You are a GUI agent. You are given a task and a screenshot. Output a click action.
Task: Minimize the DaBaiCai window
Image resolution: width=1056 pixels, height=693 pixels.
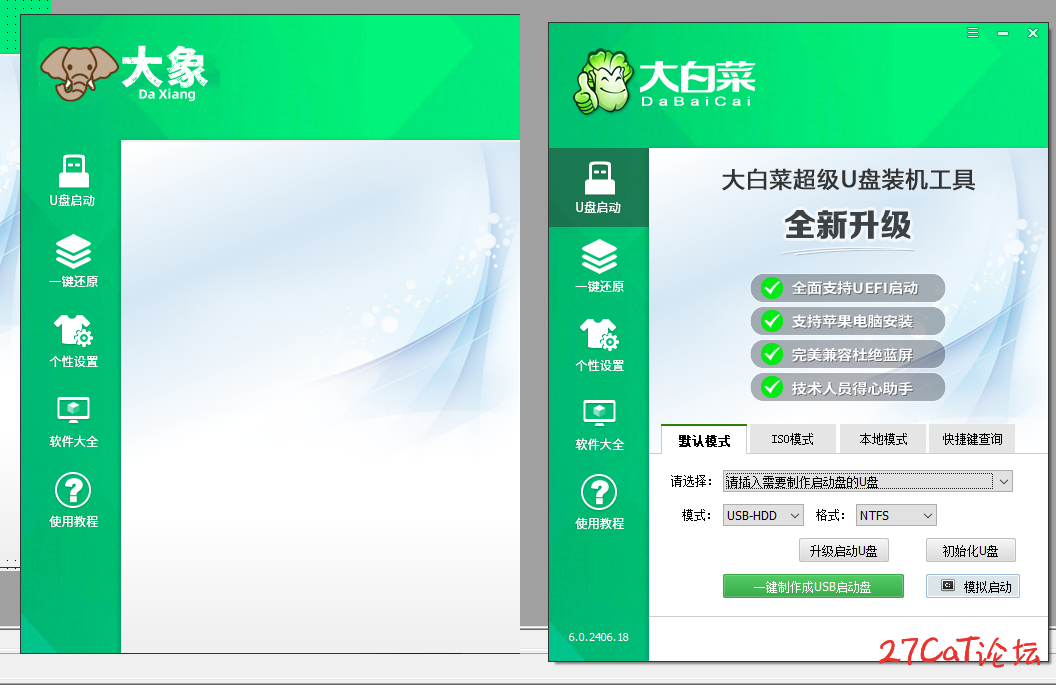coord(1003,33)
